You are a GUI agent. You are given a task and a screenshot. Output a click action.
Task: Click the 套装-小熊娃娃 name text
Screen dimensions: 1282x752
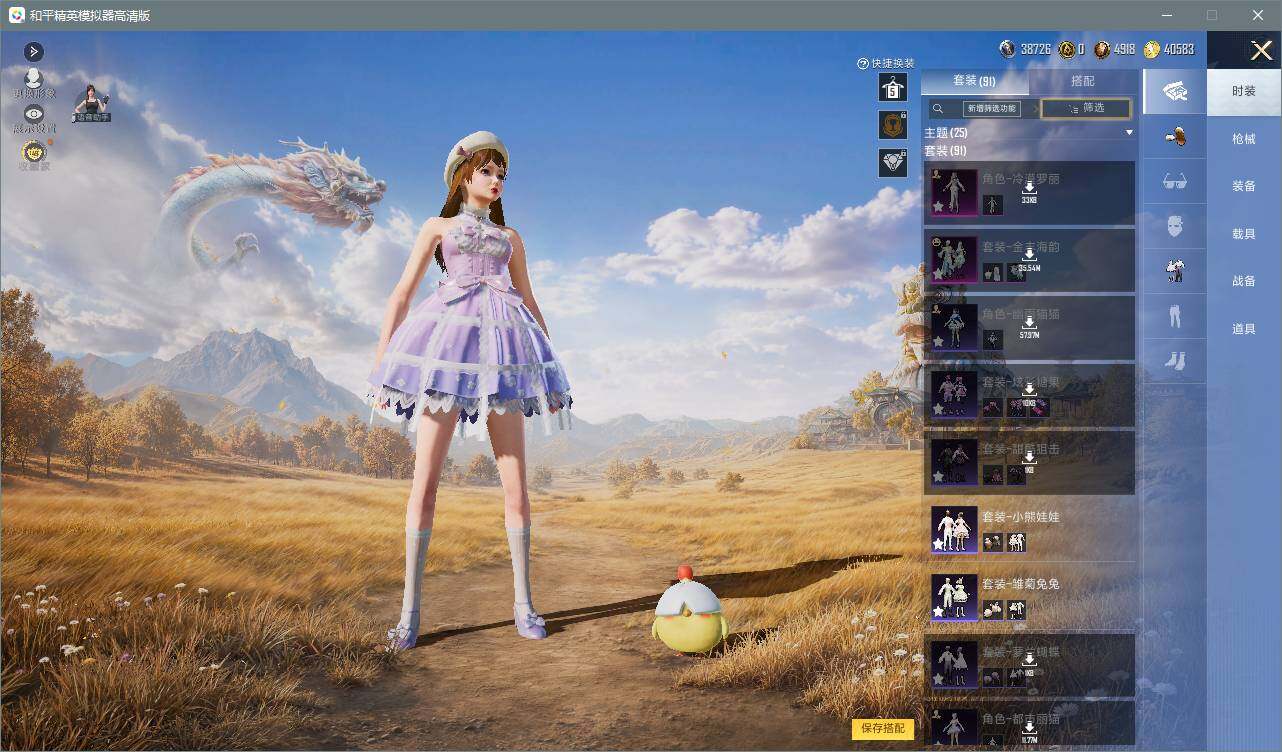pyautogui.click(x=1020, y=517)
